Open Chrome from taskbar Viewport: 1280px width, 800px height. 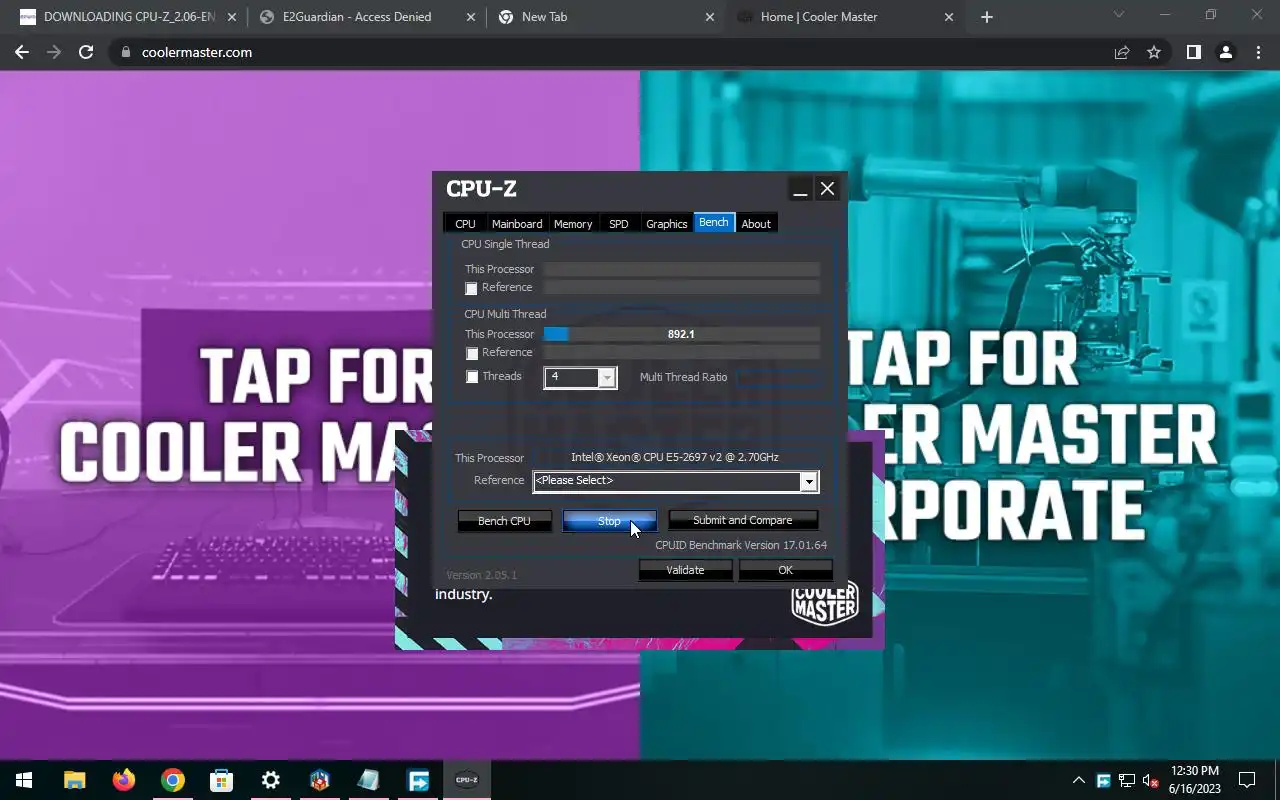tap(173, 780)
